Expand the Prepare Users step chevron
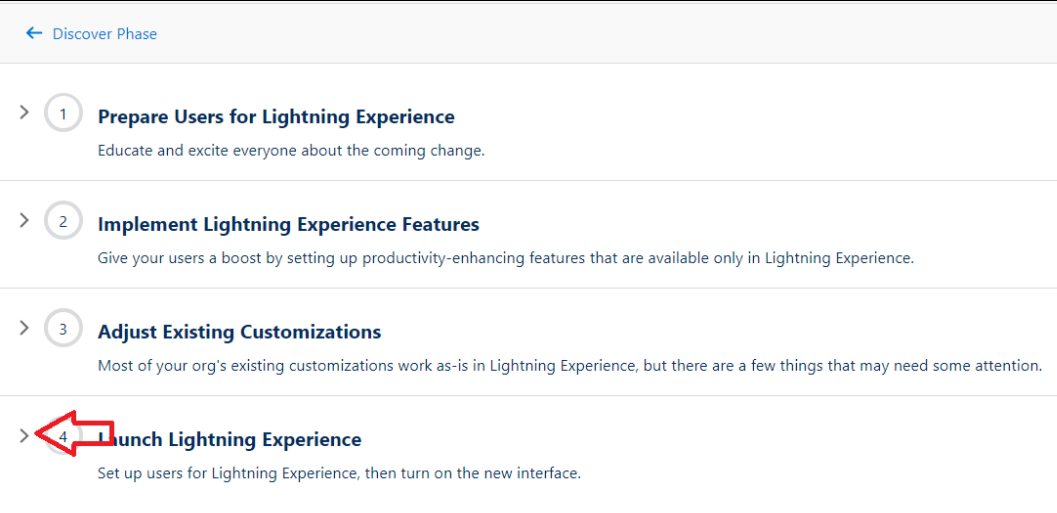Viewport: 1057px width, 513px height. coord(25,113)
